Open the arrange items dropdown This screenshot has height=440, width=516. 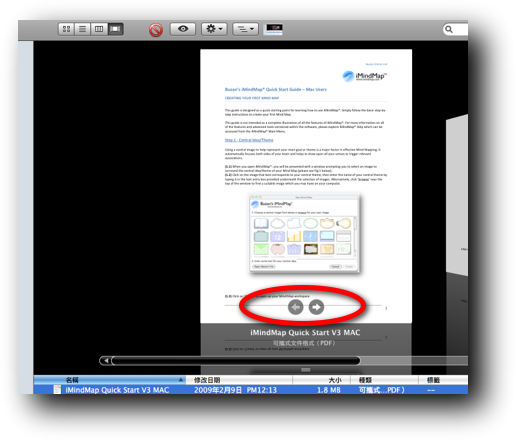(x=245, y=29)
